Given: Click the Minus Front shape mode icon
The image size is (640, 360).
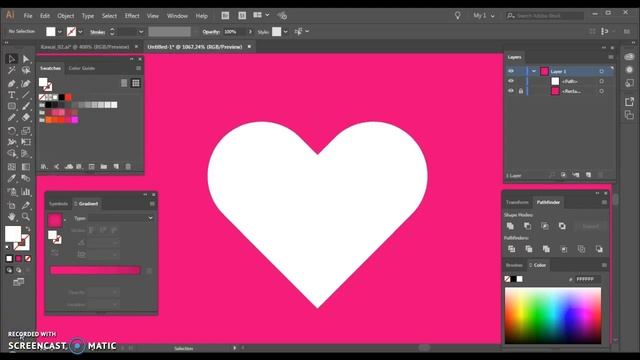Looking at the screenshot, I should click(527, 226).
